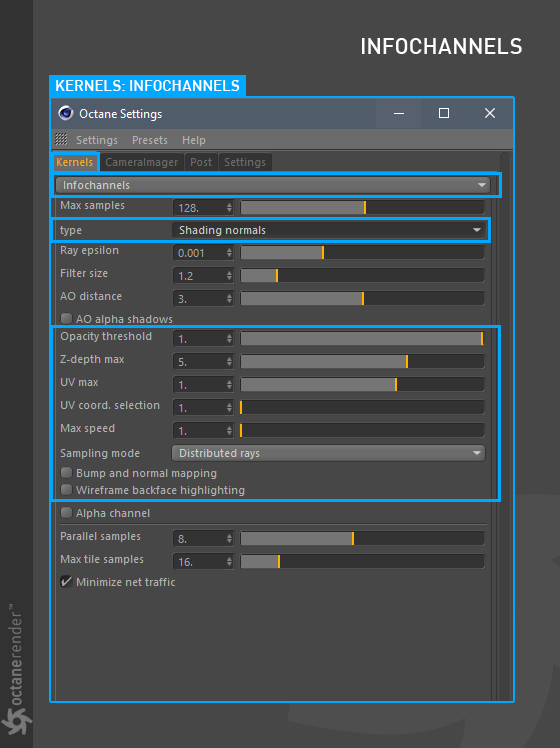Screen dimensions: 560x748
Task: Maximize the Octane Settings window
Action: pos(444,114)
